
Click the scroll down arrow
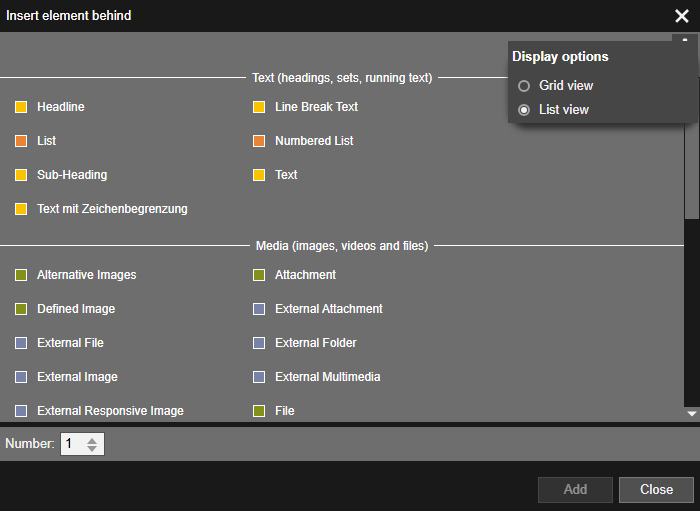tap(692, 414)
